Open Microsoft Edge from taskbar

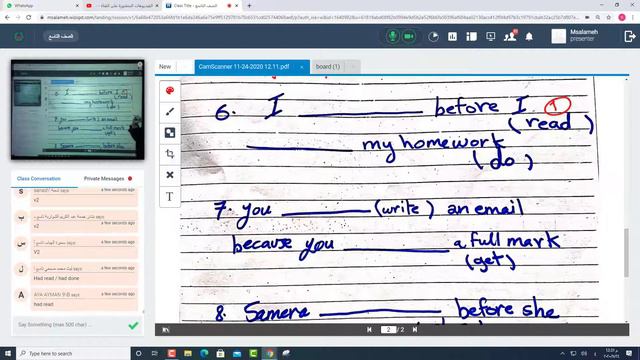(204, 353)
